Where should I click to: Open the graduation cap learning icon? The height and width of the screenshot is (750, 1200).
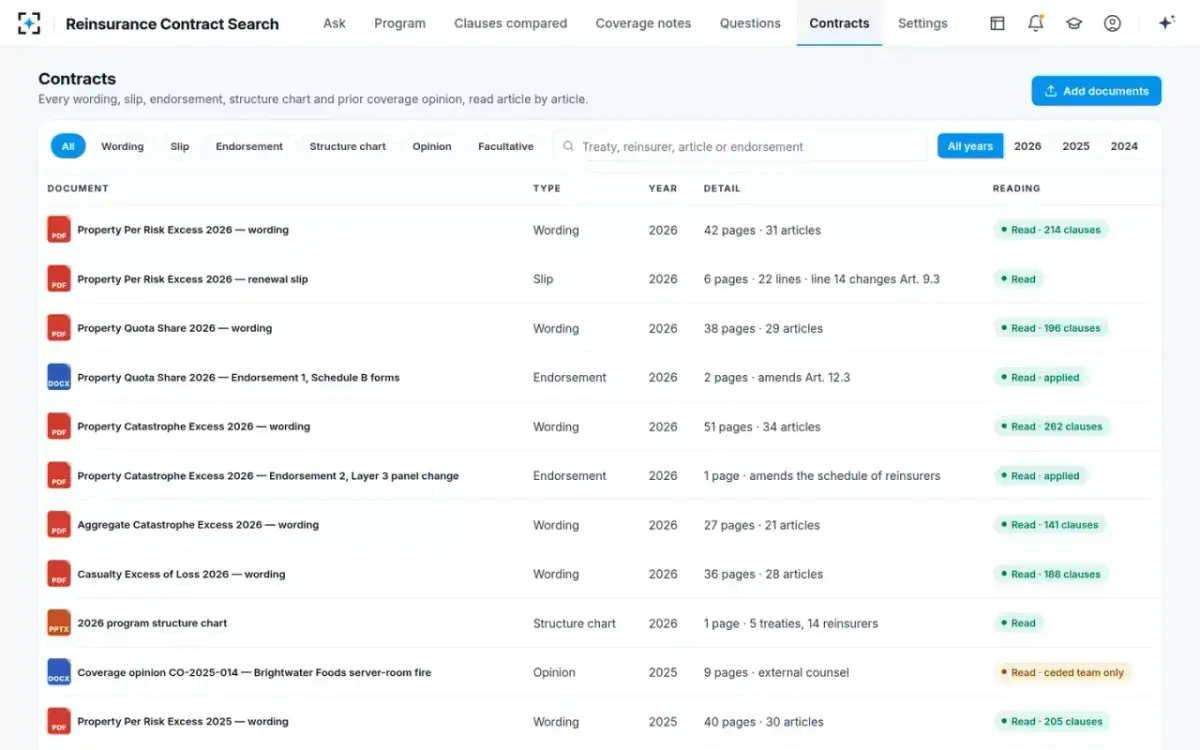[x=1074, y=23]
